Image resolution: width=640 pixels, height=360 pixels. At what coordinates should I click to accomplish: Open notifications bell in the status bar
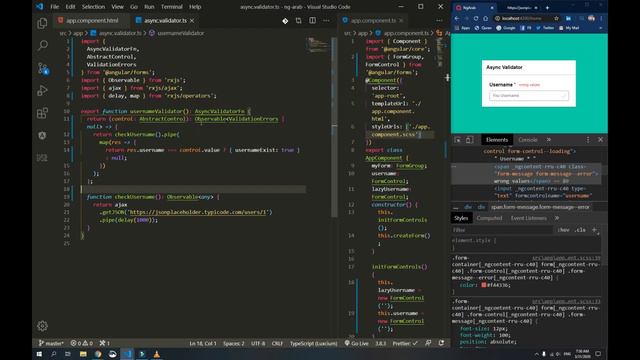pyautogui.click(x=441, y=343)
